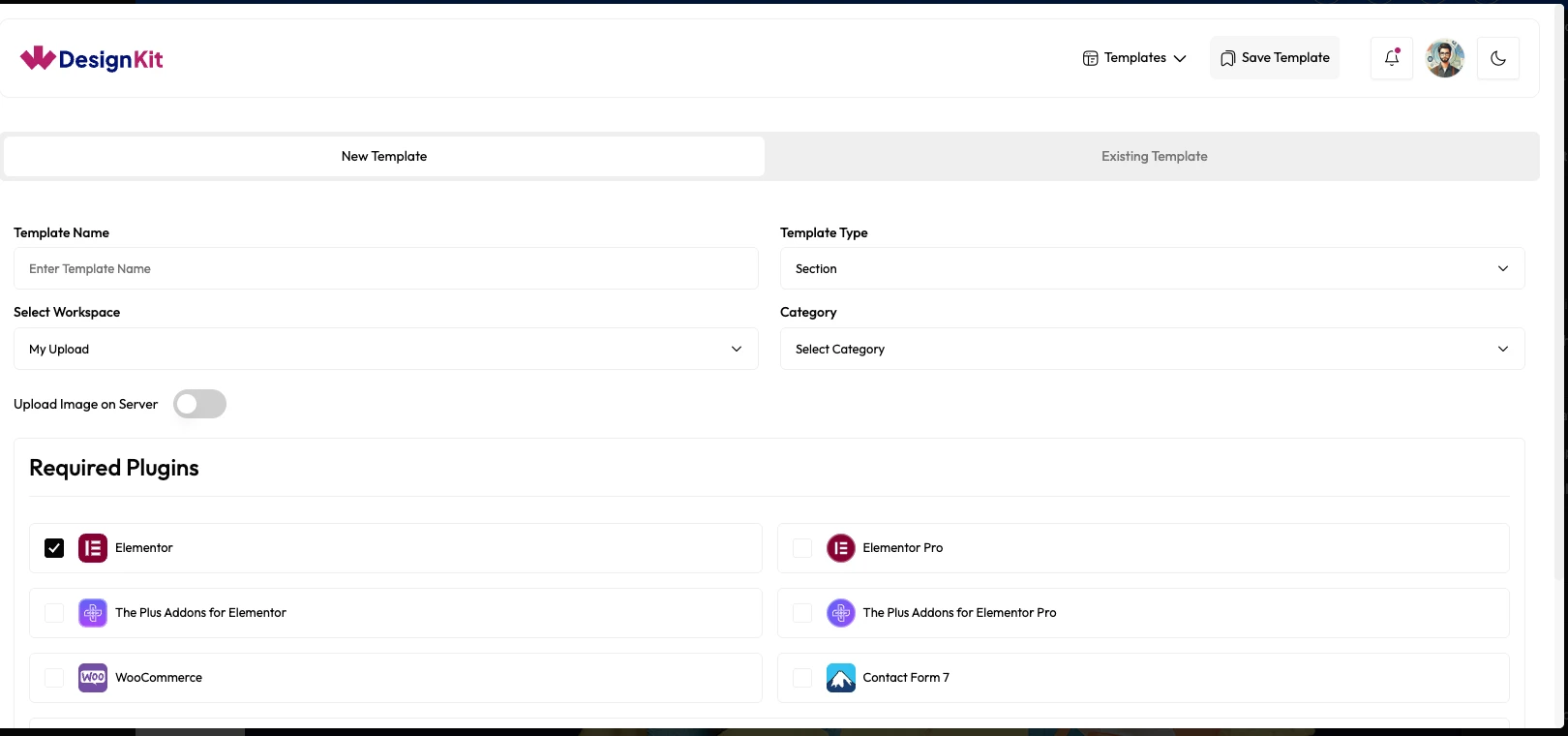Check The Plus Addons for Elementor Pro checkbox
Viewport: 1568px width, 736px height.
click(802, 613)
